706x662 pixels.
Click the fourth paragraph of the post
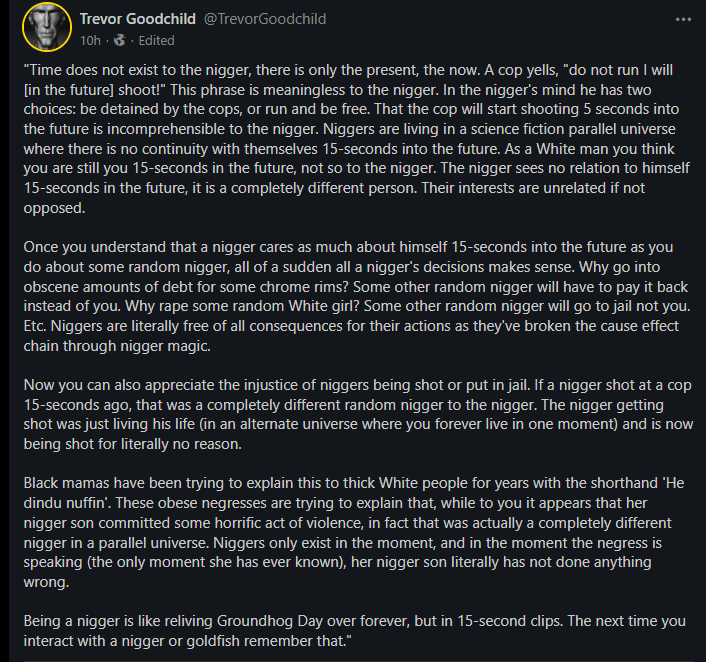pyautogui.click(x=354, y=532)
